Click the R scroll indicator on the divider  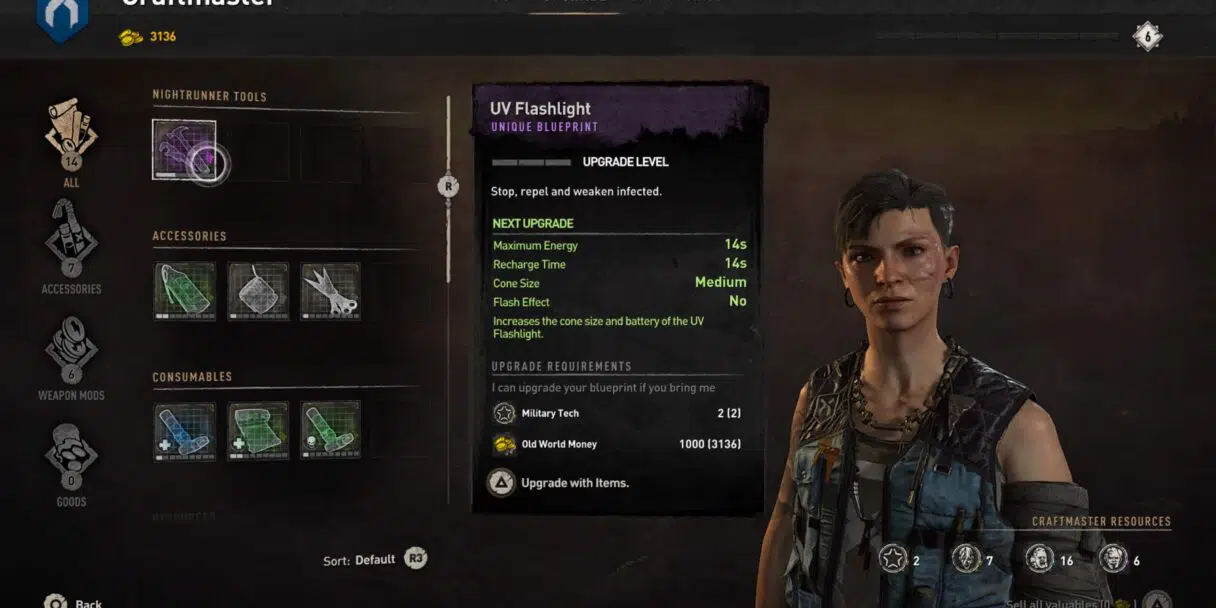[x=448, y=186]
